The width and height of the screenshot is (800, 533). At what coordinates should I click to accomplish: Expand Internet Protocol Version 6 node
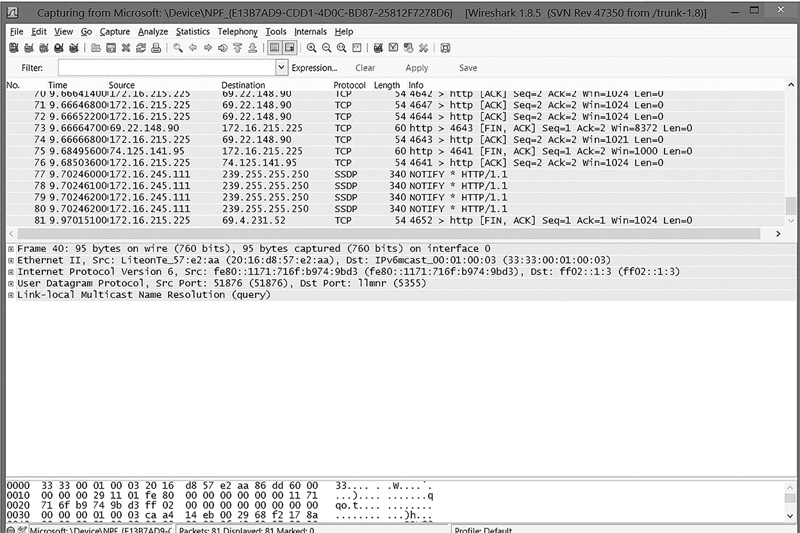point(11,272)
